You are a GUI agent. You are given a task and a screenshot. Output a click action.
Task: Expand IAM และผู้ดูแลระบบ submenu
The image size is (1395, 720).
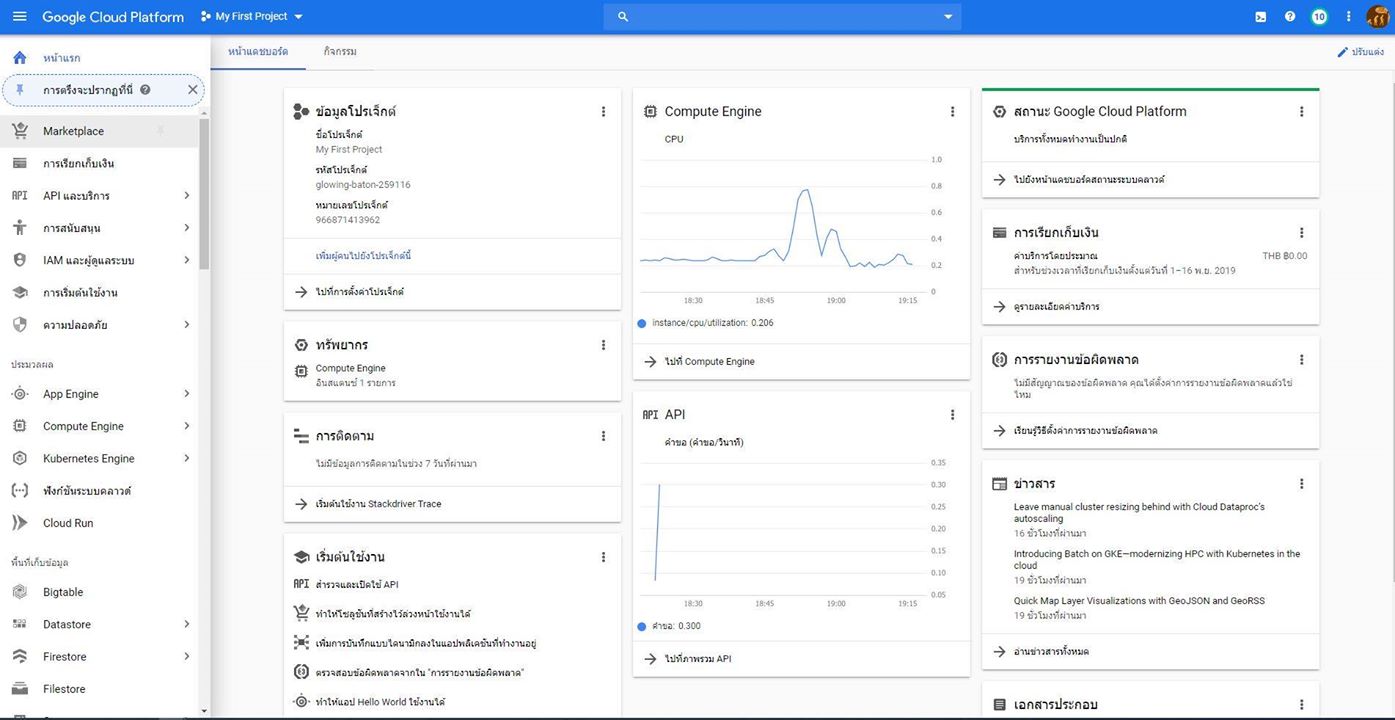pos(186,260)
